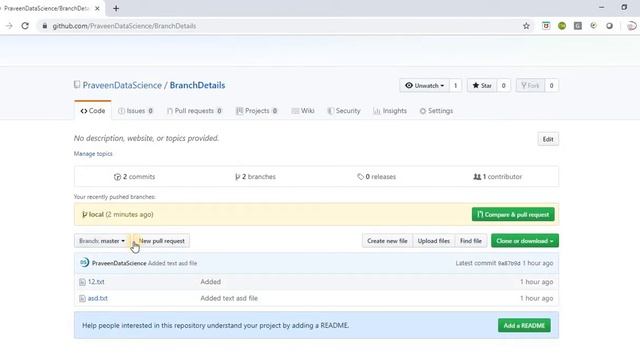View the 0 releases page
The width and height of the screenshot is (640, 360).
coord(376,177)
